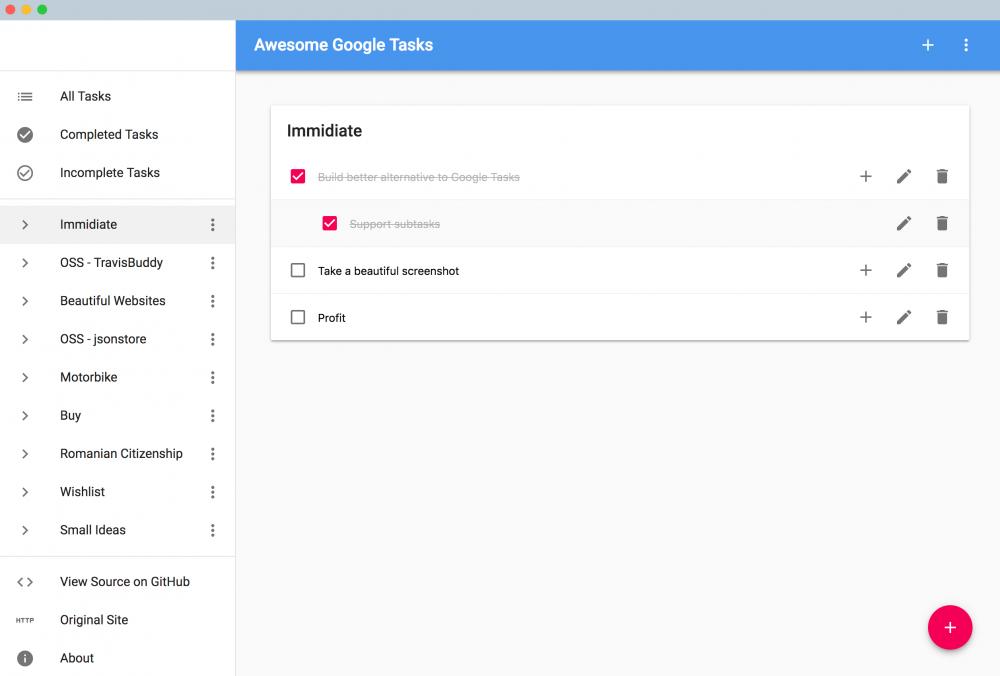Select the Motorbike list label
The image size is (1000, 676).
click(x=89, y=378)
